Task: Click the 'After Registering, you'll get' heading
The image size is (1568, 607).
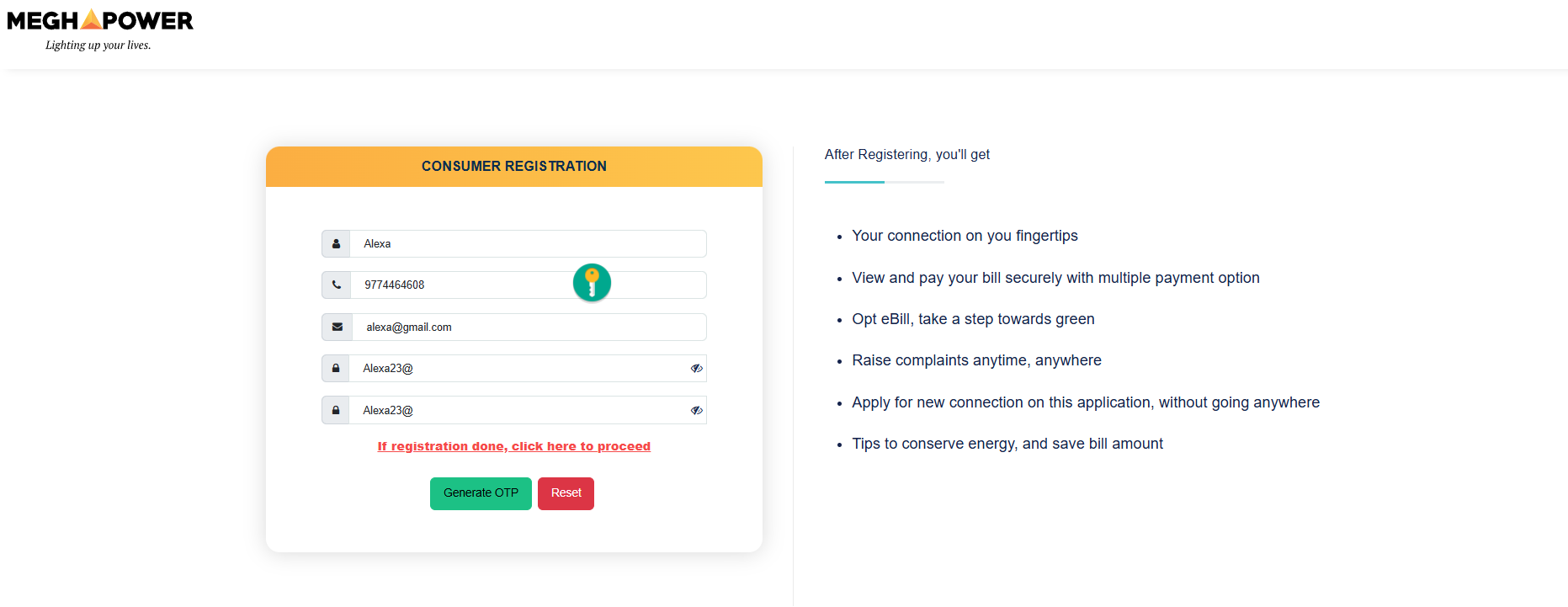Action: point(906,155)
